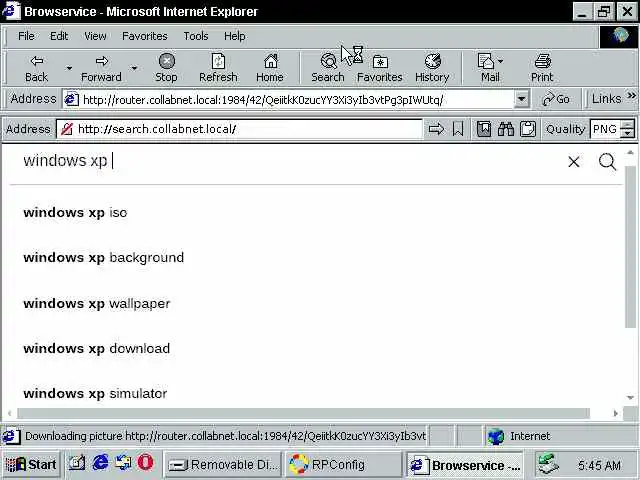Click the Quality PNG selector field
This screenshot has height=480, width=640.
(x=605, y=129)
